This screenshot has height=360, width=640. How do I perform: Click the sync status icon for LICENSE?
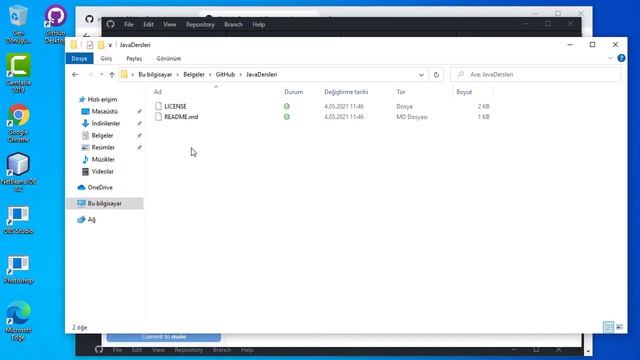point(287,106)
